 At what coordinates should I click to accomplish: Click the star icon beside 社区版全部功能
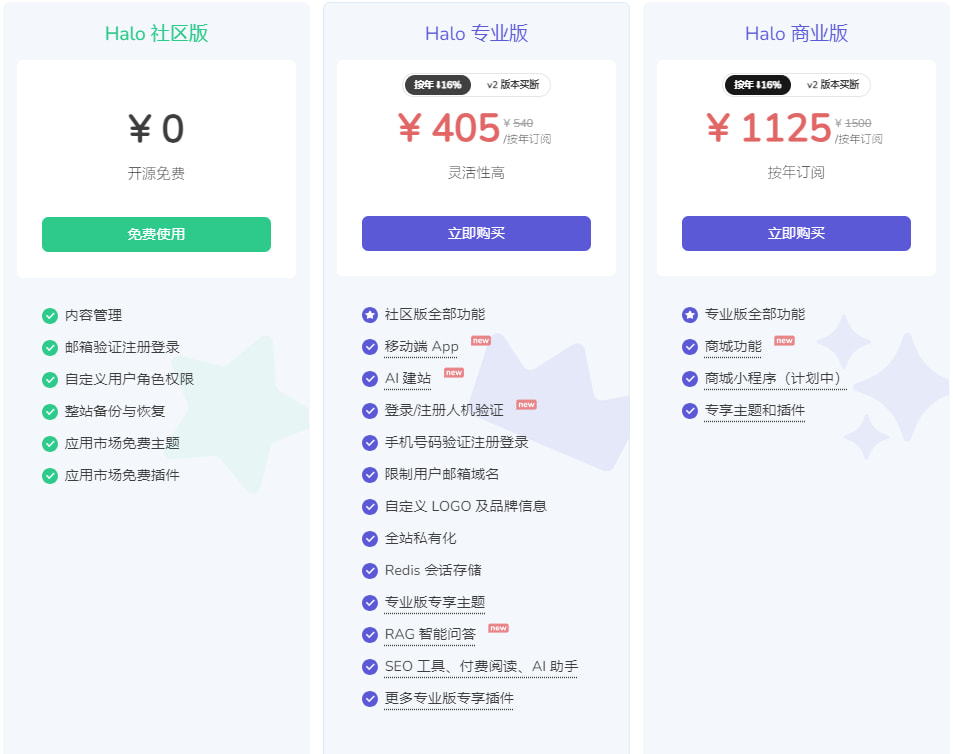(x=369, y=314)
